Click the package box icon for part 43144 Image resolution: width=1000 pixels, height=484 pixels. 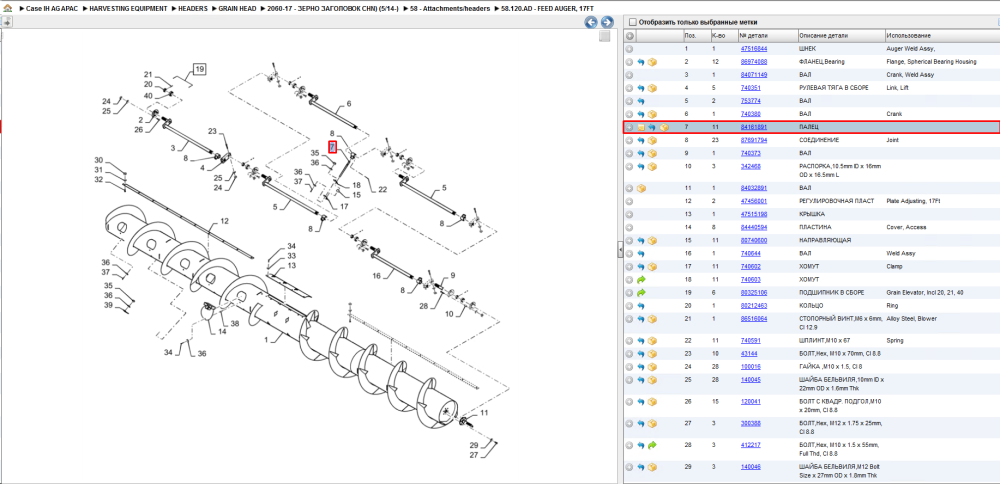652,354
